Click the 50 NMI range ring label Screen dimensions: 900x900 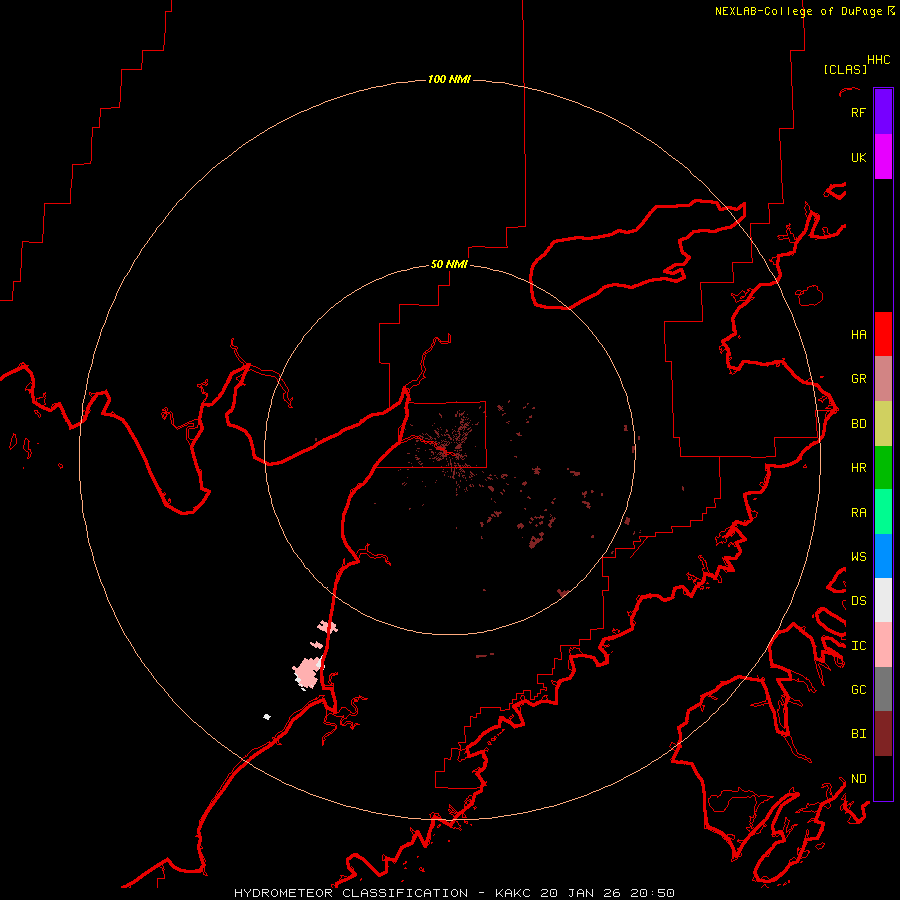tap(449, 264)
